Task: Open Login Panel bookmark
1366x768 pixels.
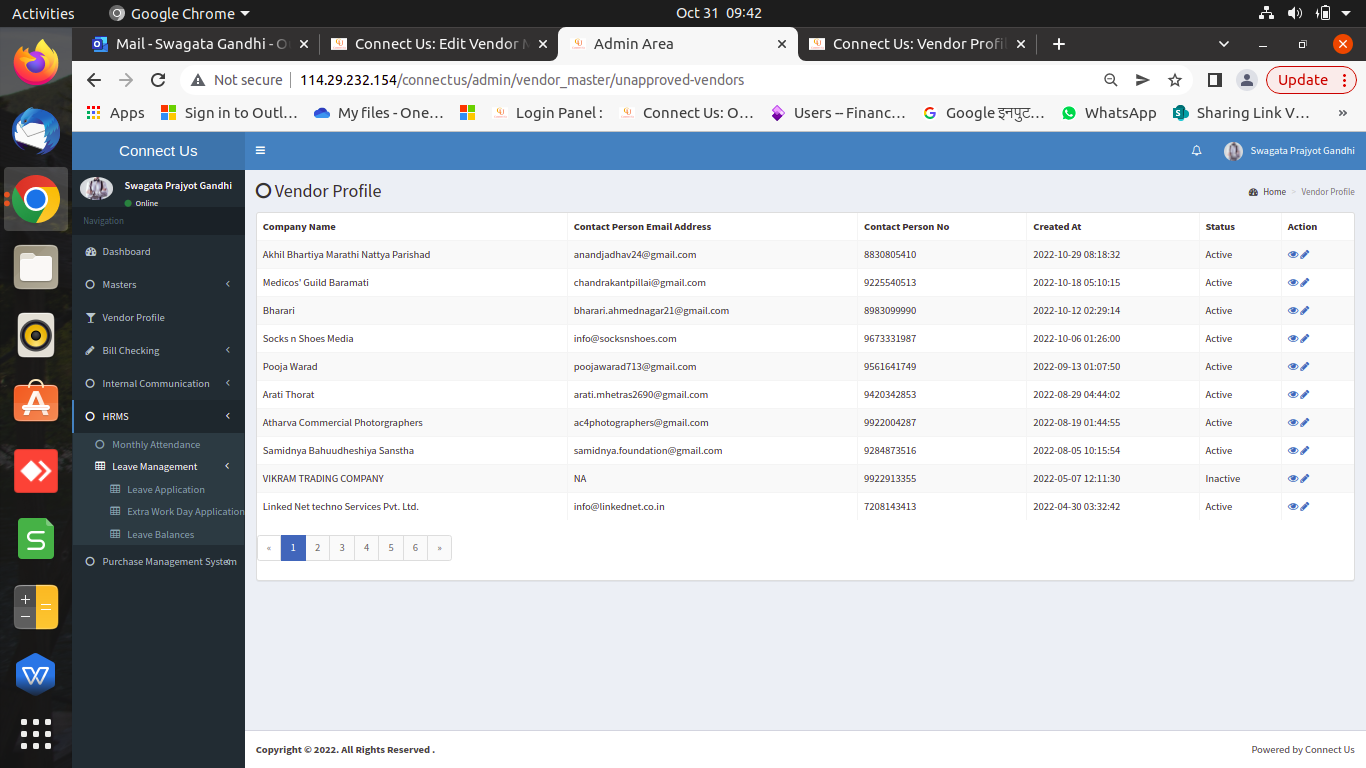Action: [x=548, y=113]
